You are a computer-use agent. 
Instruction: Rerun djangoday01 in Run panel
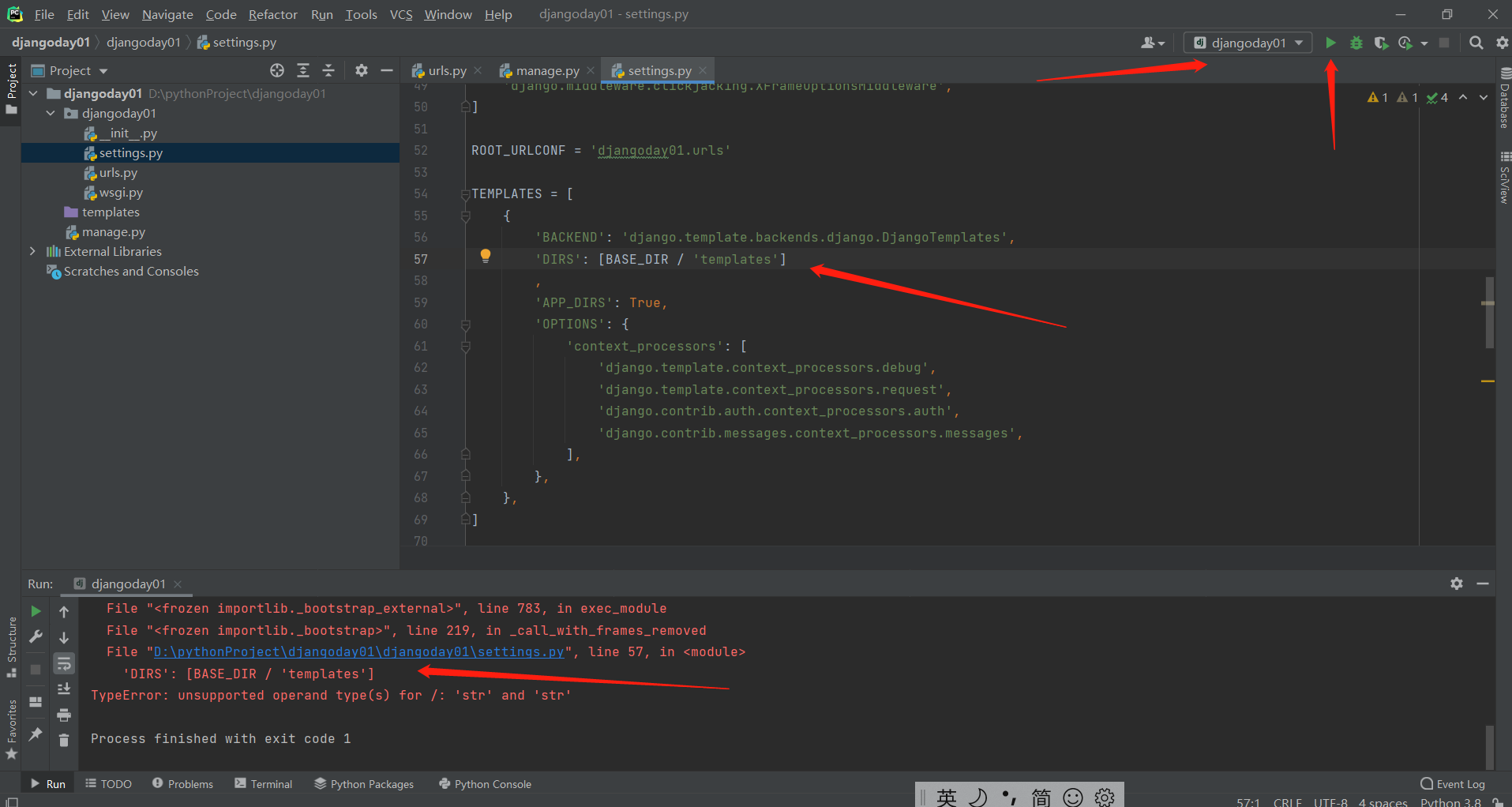(x=36, y=611)
